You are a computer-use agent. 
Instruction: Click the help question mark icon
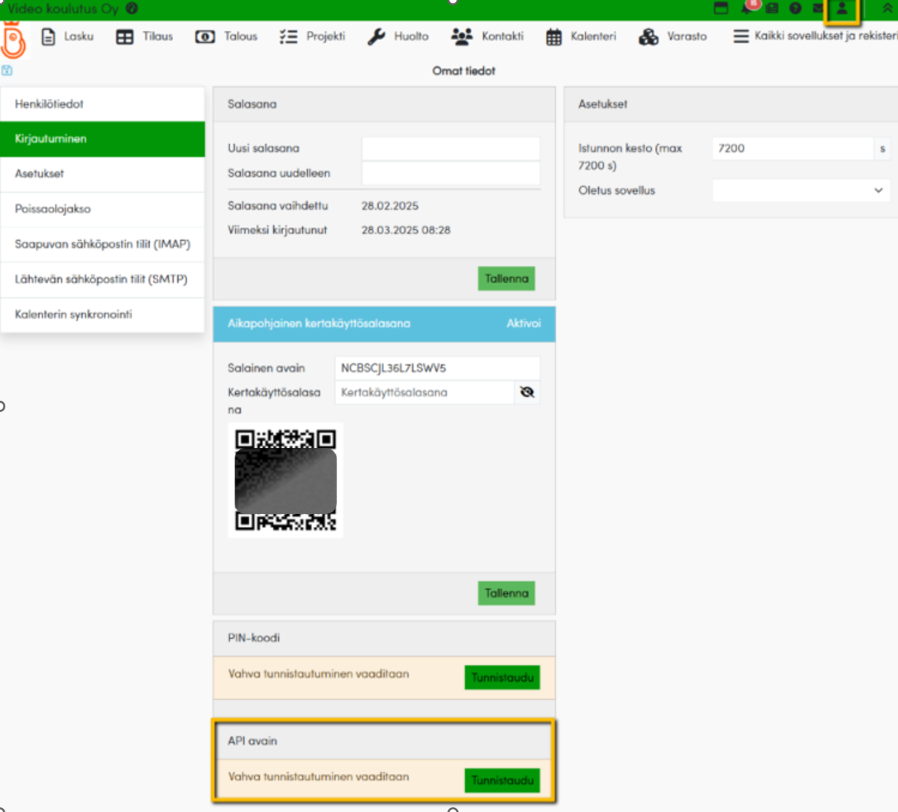[x=795, y=8]
